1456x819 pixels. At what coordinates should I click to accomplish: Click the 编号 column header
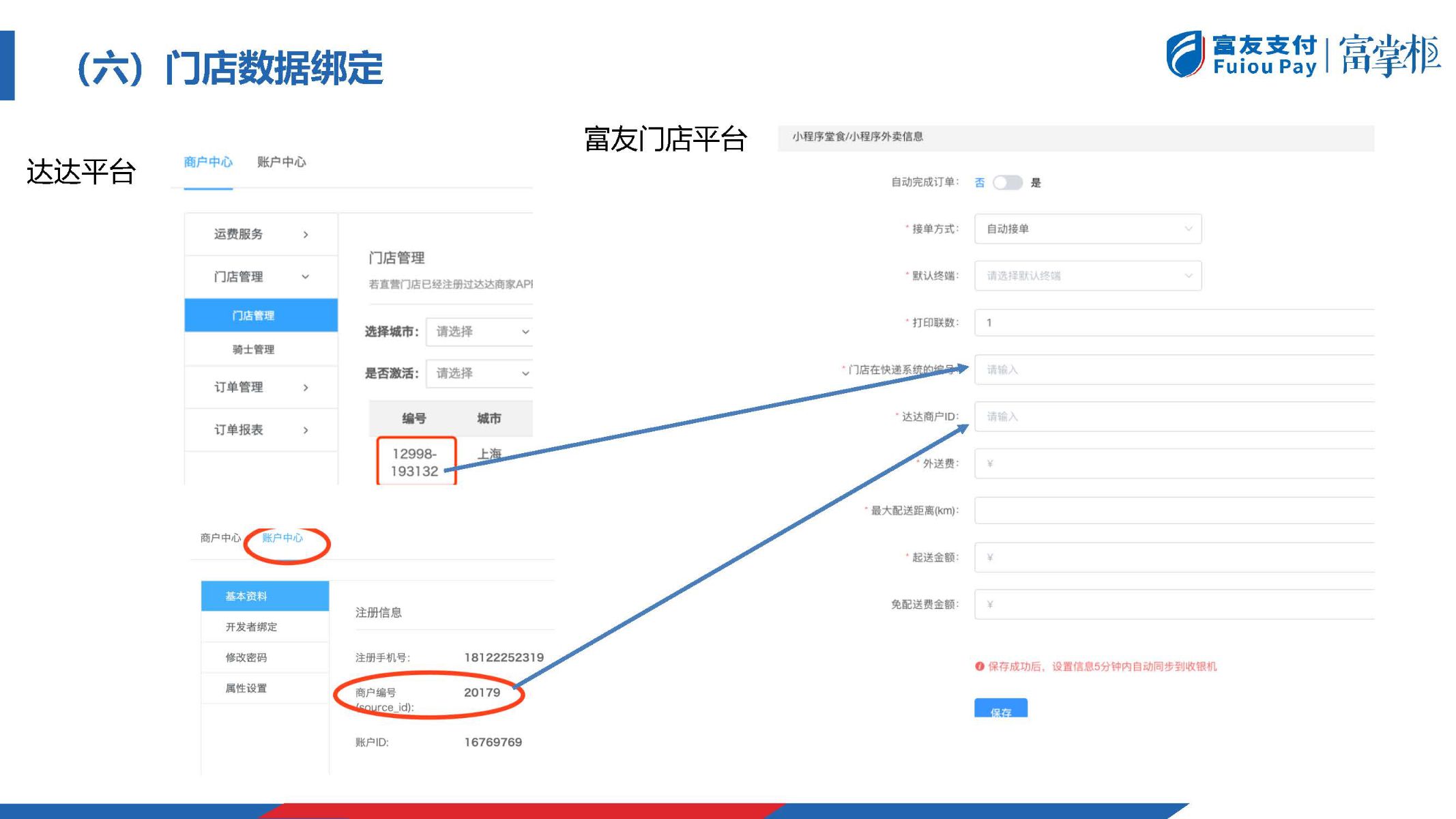[414, 418]
